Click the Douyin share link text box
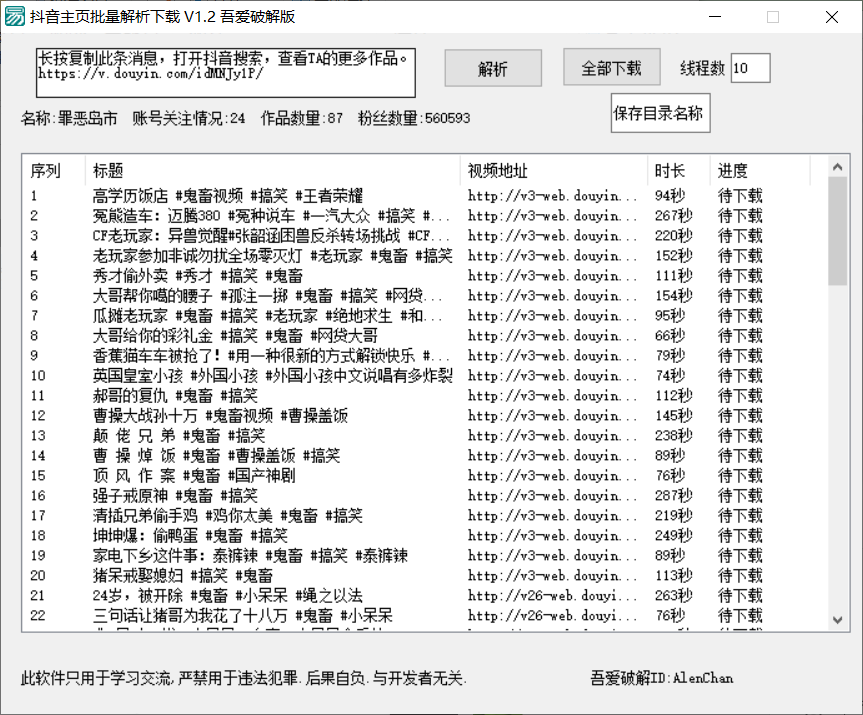This screenshot has height=715, width=863. pos(226,73)
